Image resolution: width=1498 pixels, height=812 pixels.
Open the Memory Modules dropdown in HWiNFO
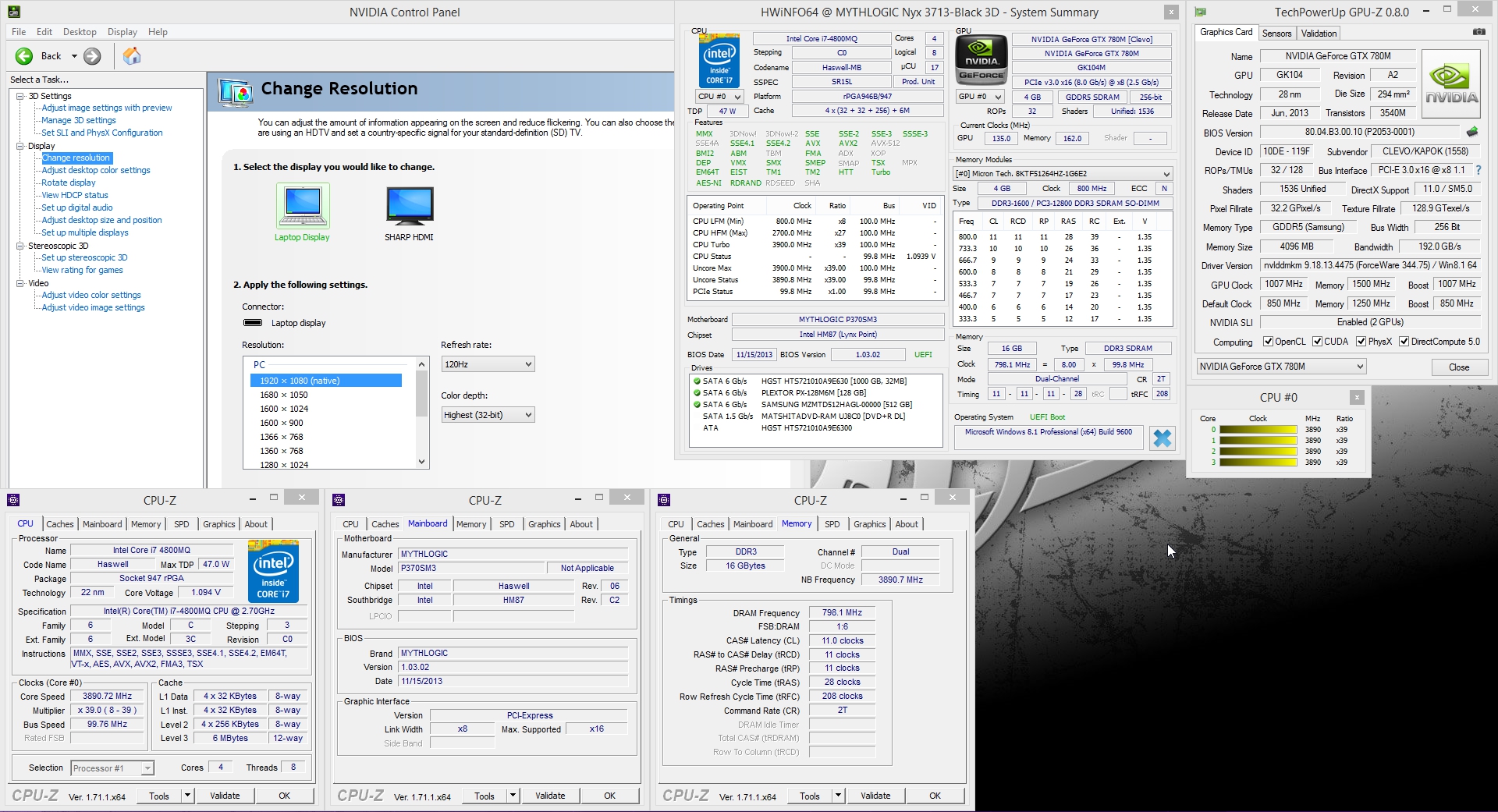[1063, 174]
